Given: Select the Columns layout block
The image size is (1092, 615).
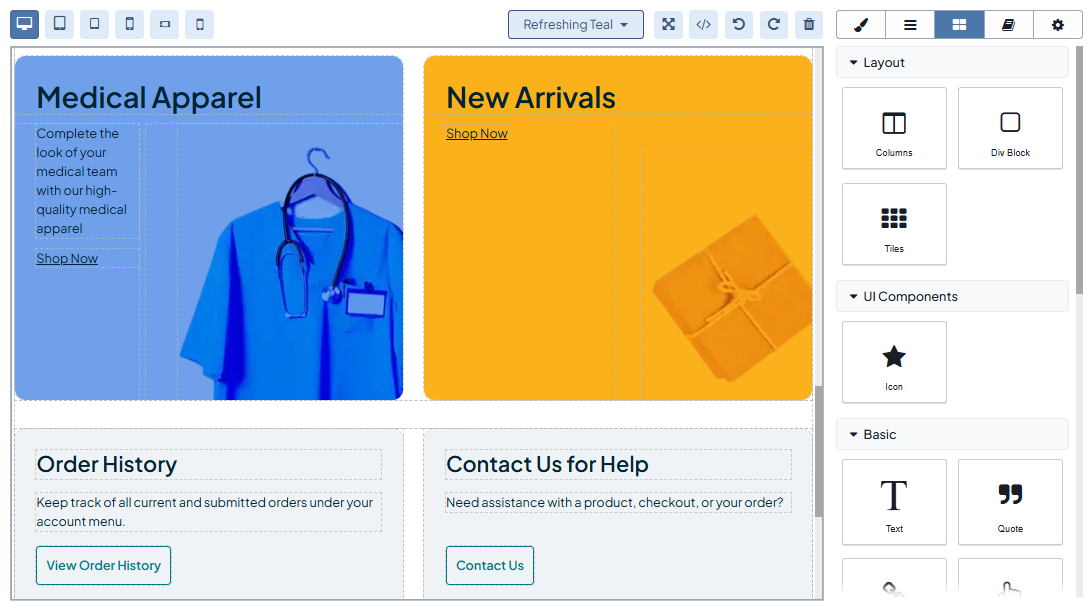Looking at the screenshot, I should tap(894, 128).
